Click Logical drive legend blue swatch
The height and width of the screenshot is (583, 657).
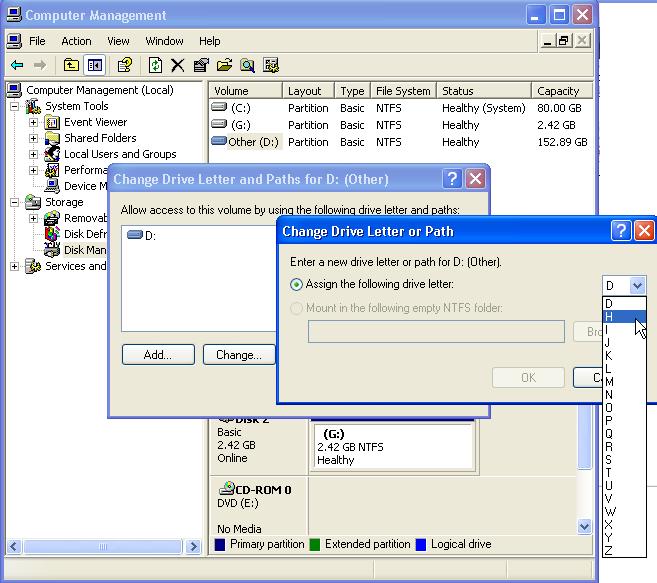(421, 544)
